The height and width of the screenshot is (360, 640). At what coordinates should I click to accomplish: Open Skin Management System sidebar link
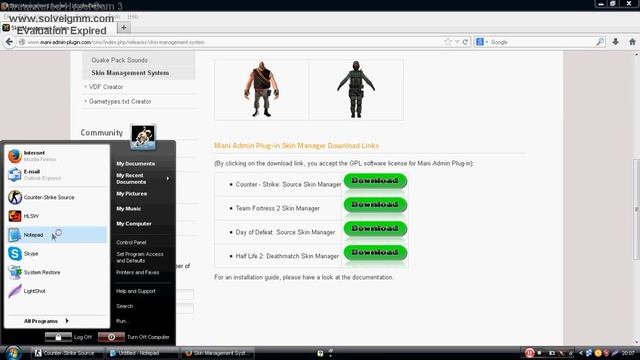tap(130, 73)
